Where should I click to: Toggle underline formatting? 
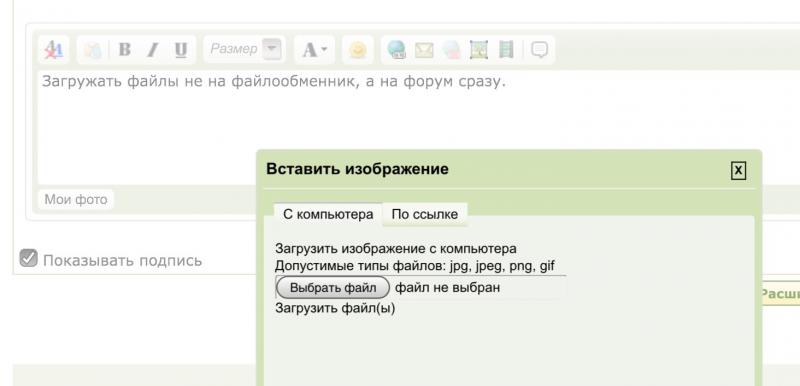181,50
